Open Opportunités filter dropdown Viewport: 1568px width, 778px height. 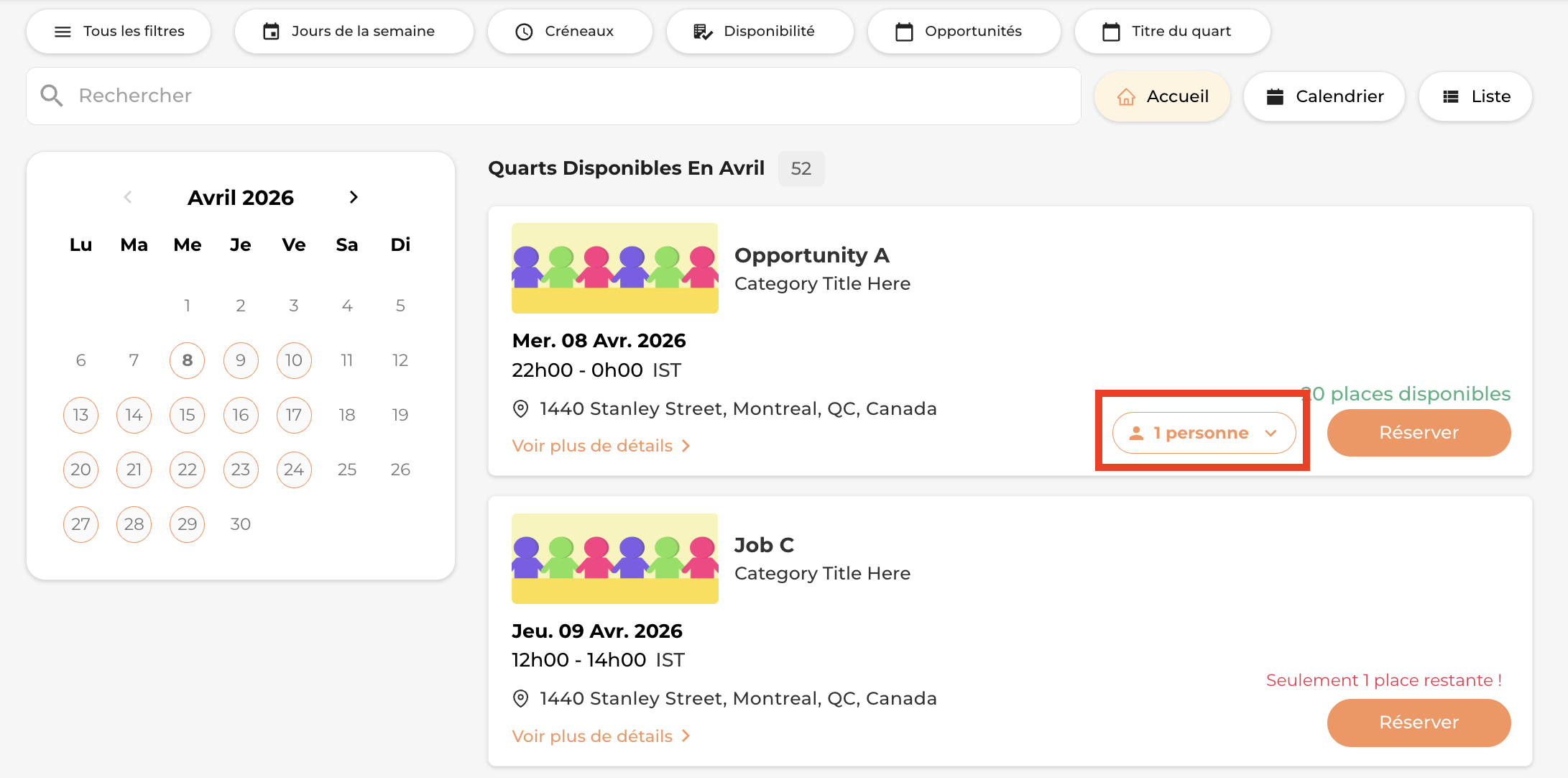tap(964, 32)
